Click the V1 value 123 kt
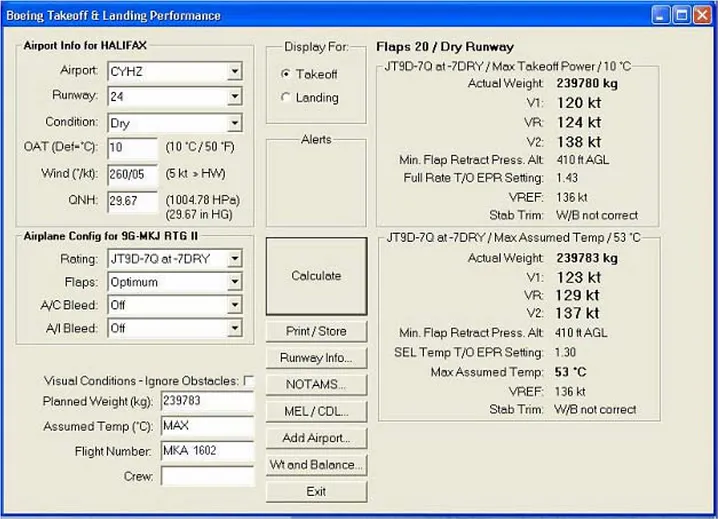The width and height of the screenshot is (720, 519). [x=579, y=277]
